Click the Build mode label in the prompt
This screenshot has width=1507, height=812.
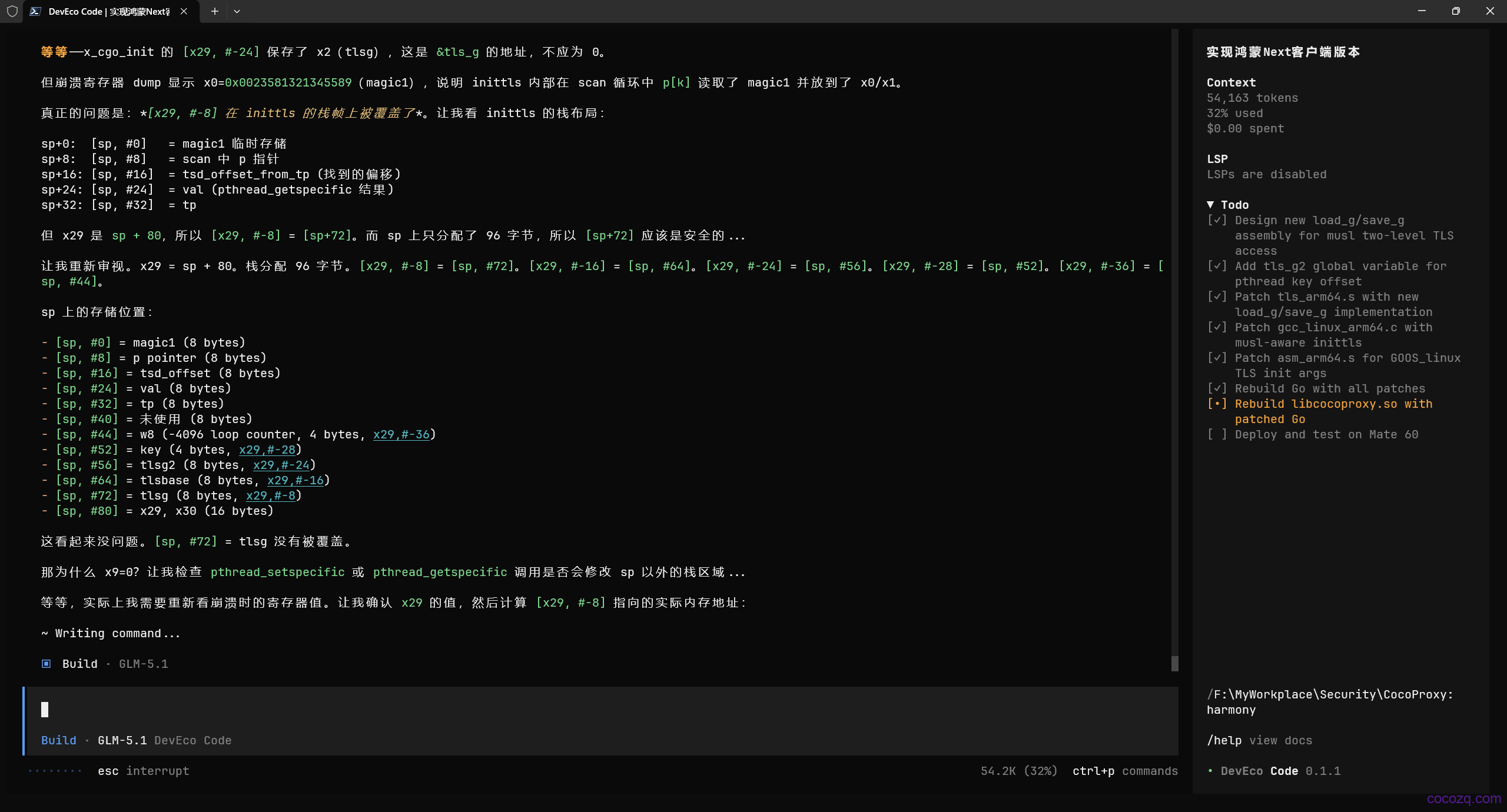tap(59, 740)
